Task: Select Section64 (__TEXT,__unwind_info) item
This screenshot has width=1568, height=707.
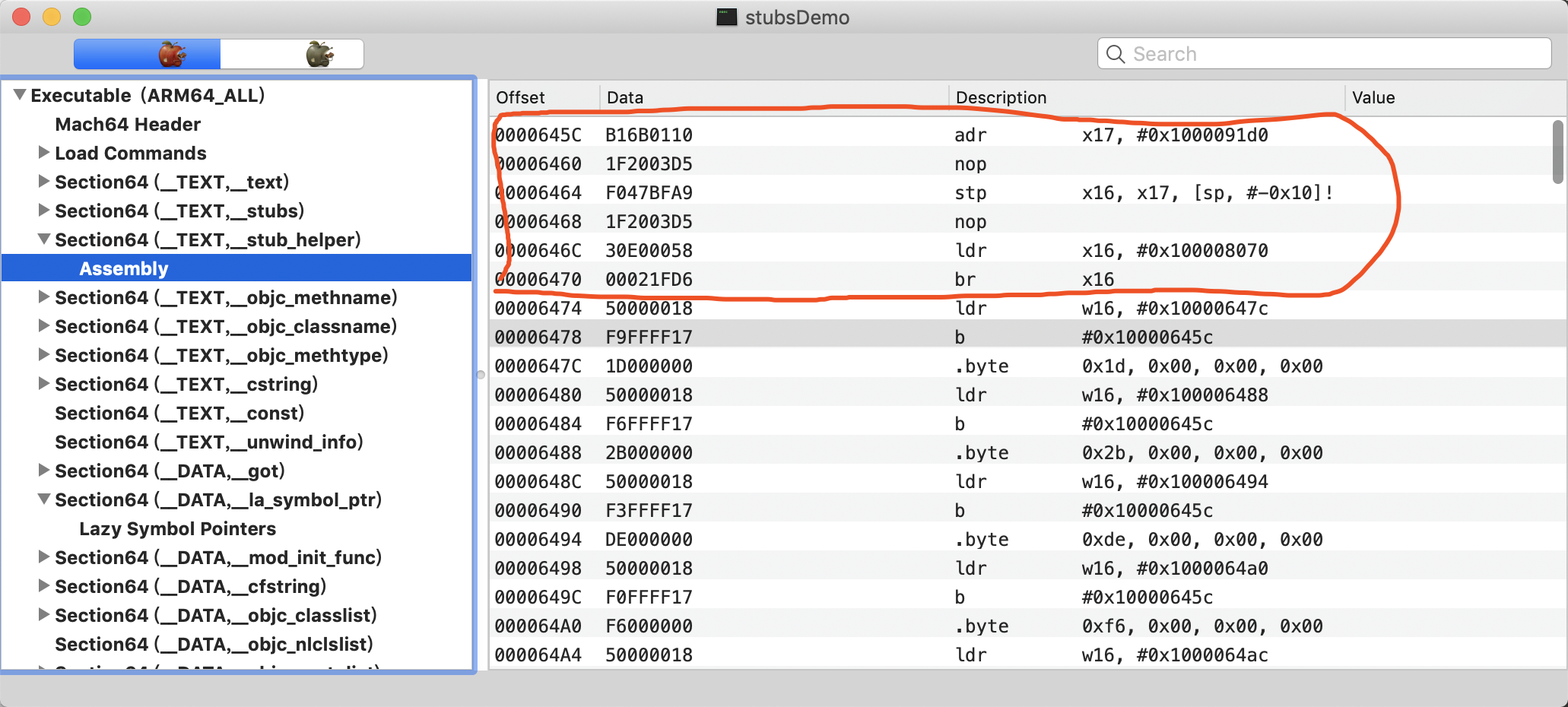Action: [208, 442]
